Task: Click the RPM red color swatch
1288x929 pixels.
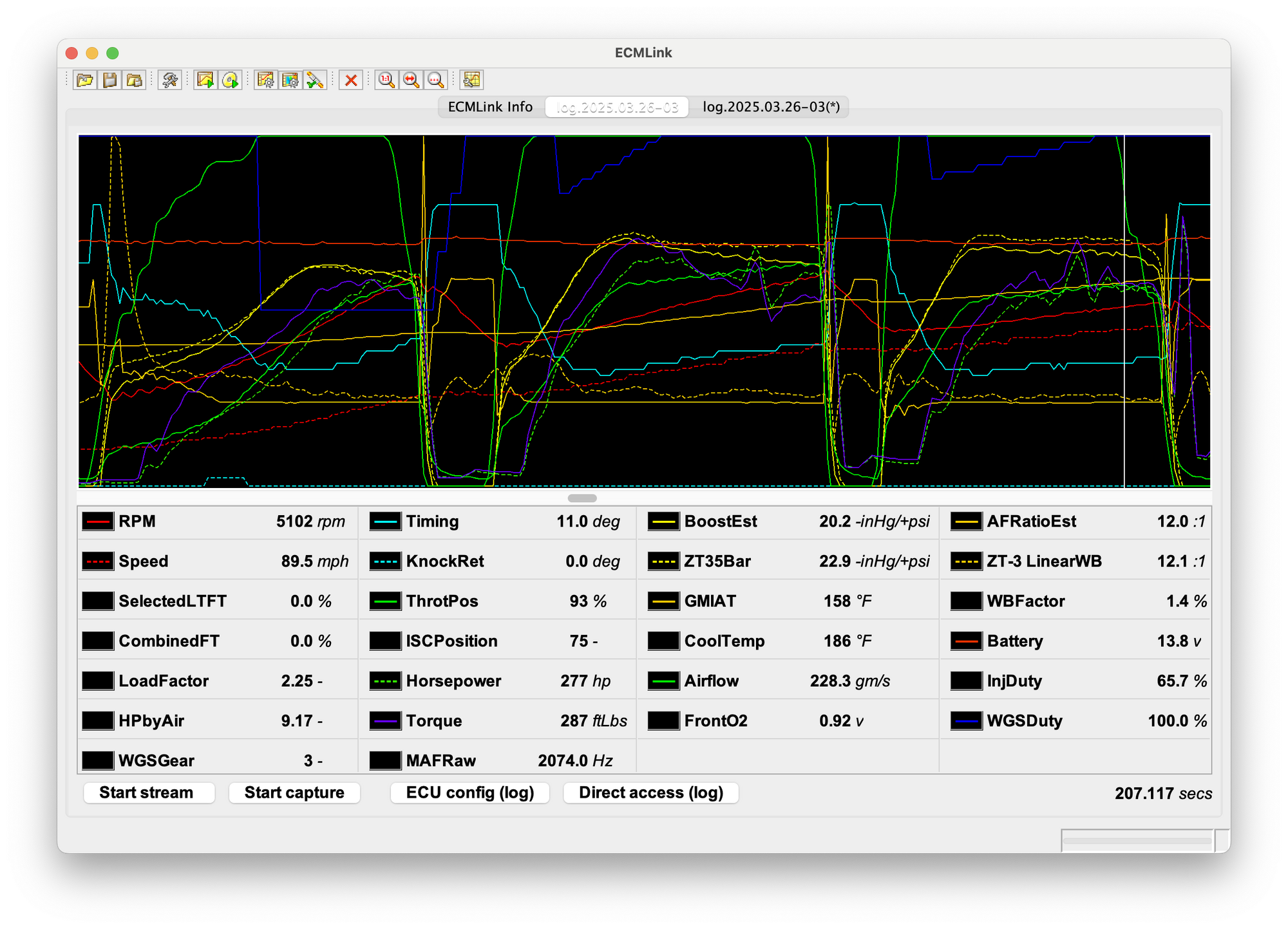Action: [x=98, y=521]
